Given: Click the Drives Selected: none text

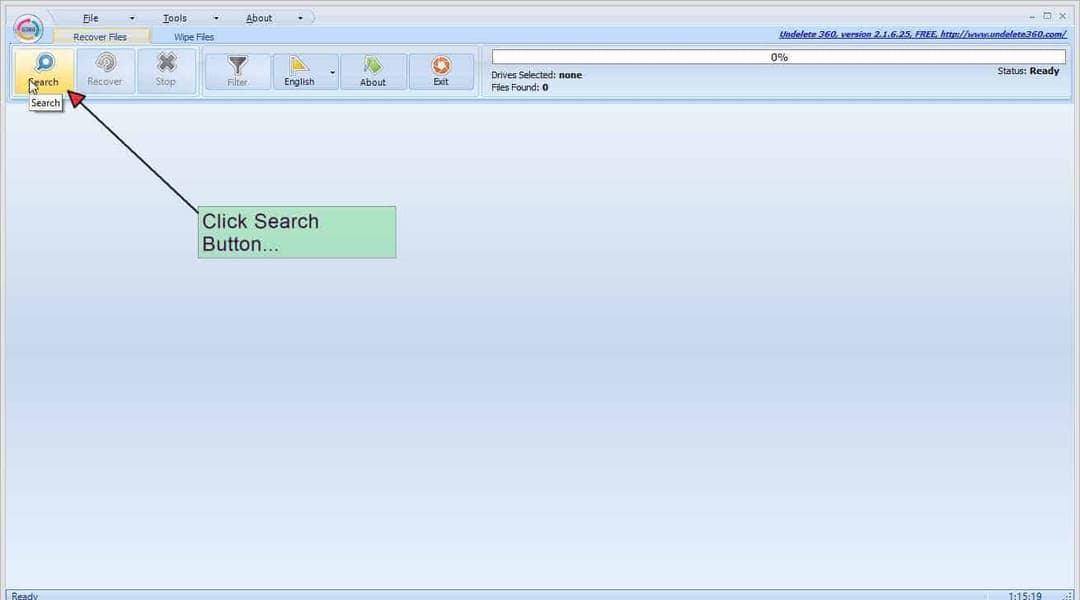Looking at the screenshot, I should (537, 74).
